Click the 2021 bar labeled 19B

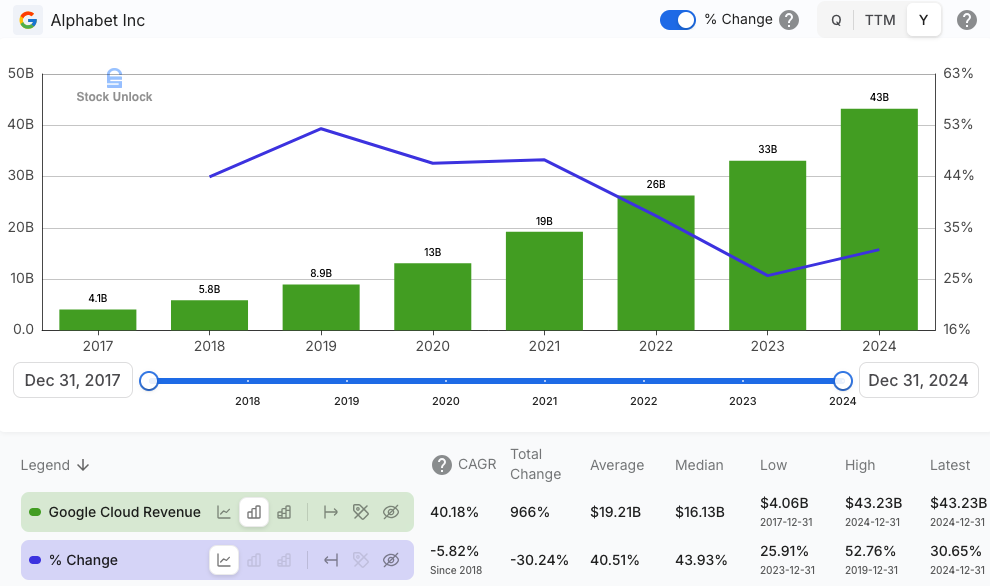tap(544, 281)
